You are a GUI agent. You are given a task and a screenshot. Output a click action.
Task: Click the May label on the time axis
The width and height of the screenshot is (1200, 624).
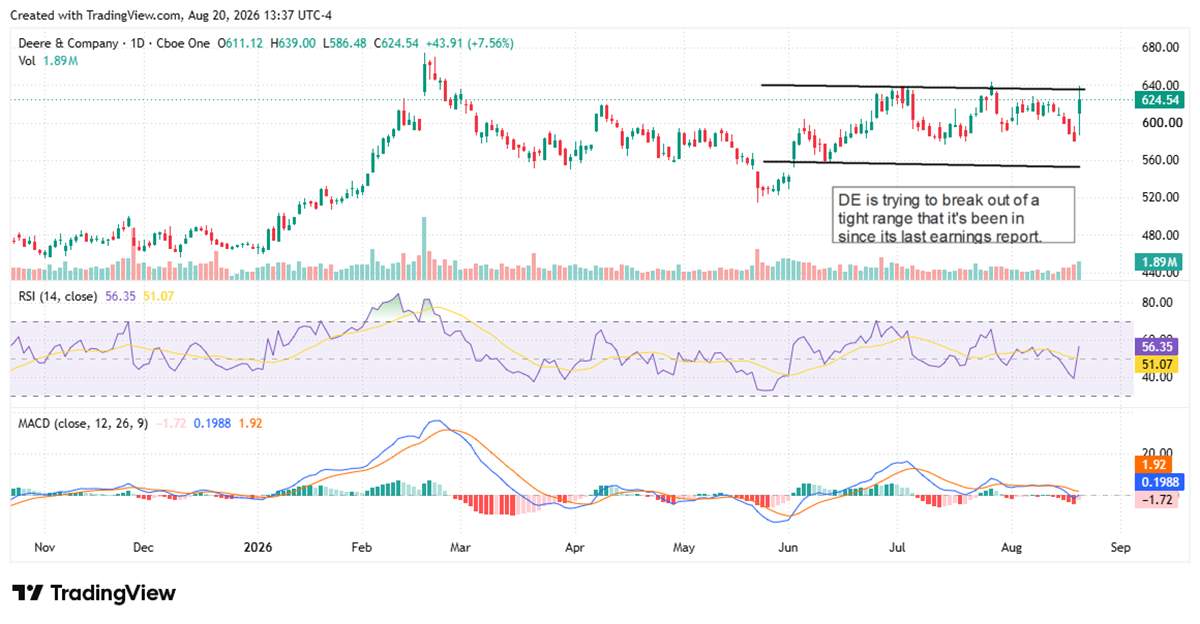(x=683, y=548)
